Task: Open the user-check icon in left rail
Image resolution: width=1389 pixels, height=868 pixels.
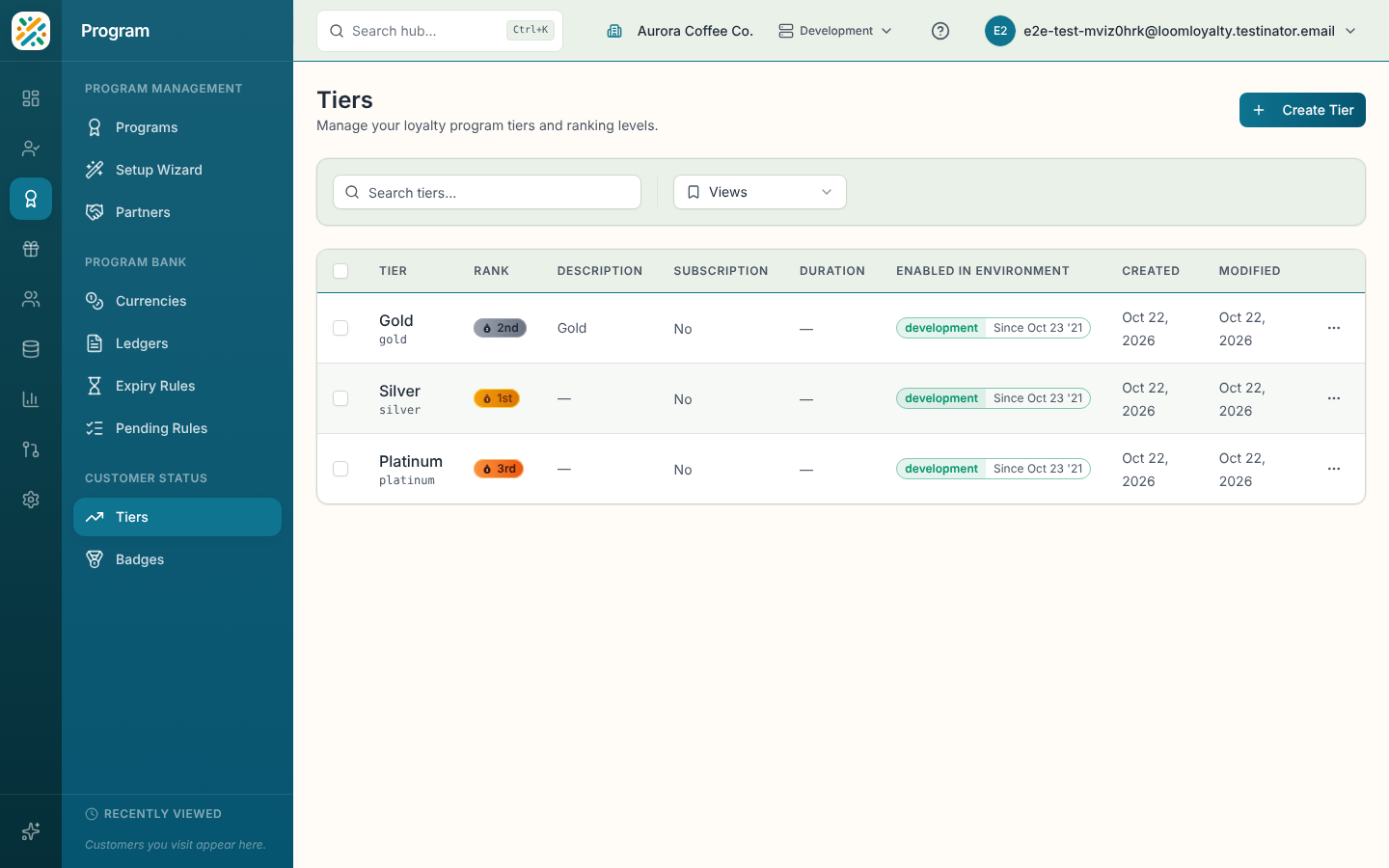Action: [31, 149]
